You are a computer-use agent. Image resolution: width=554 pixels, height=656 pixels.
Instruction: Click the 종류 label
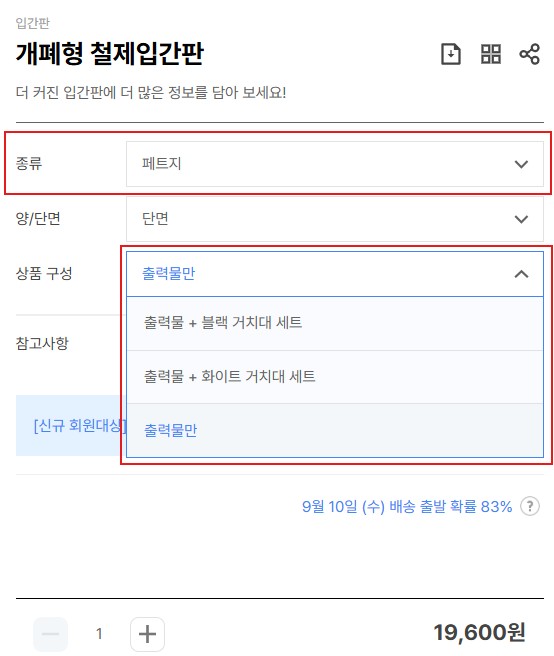[x=29, y=163]
